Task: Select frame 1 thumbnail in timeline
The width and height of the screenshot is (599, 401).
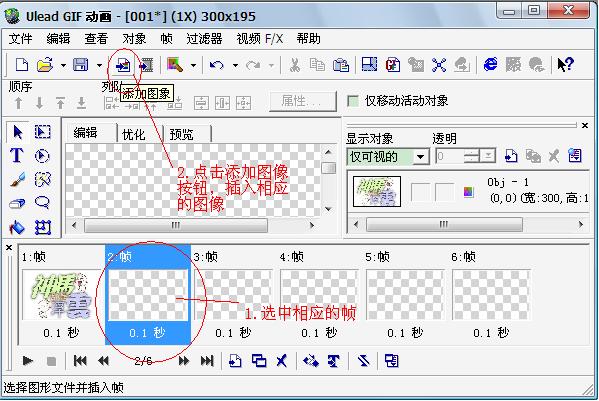Action: [x=61, y=295]
